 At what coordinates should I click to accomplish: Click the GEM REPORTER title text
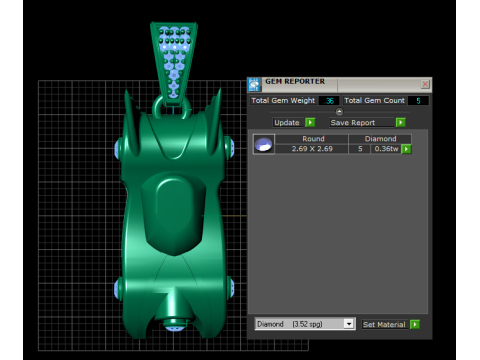click(x=295, y=81)
